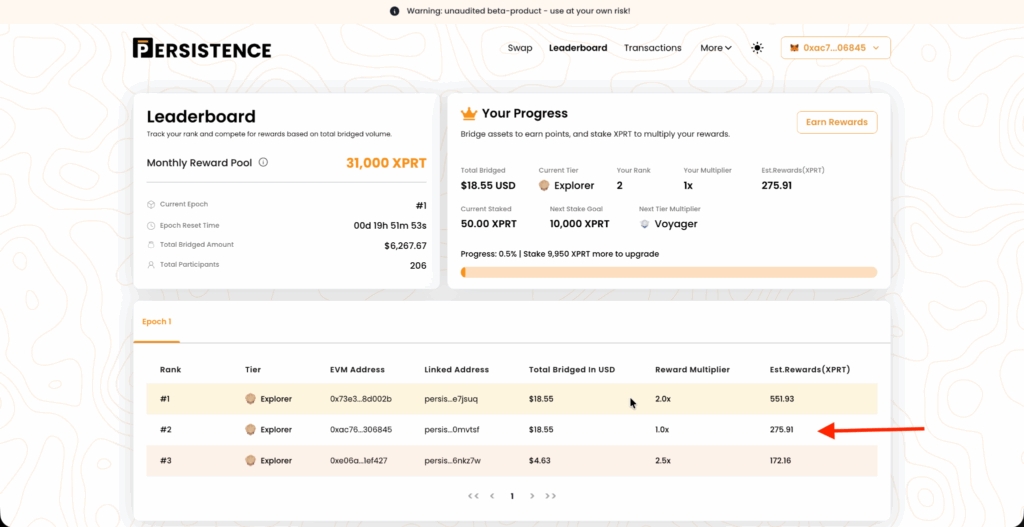The height and width of the screenshot is (527, 1024).
Task: Click the Earn Rewards button
Action: tap(836, 122)
